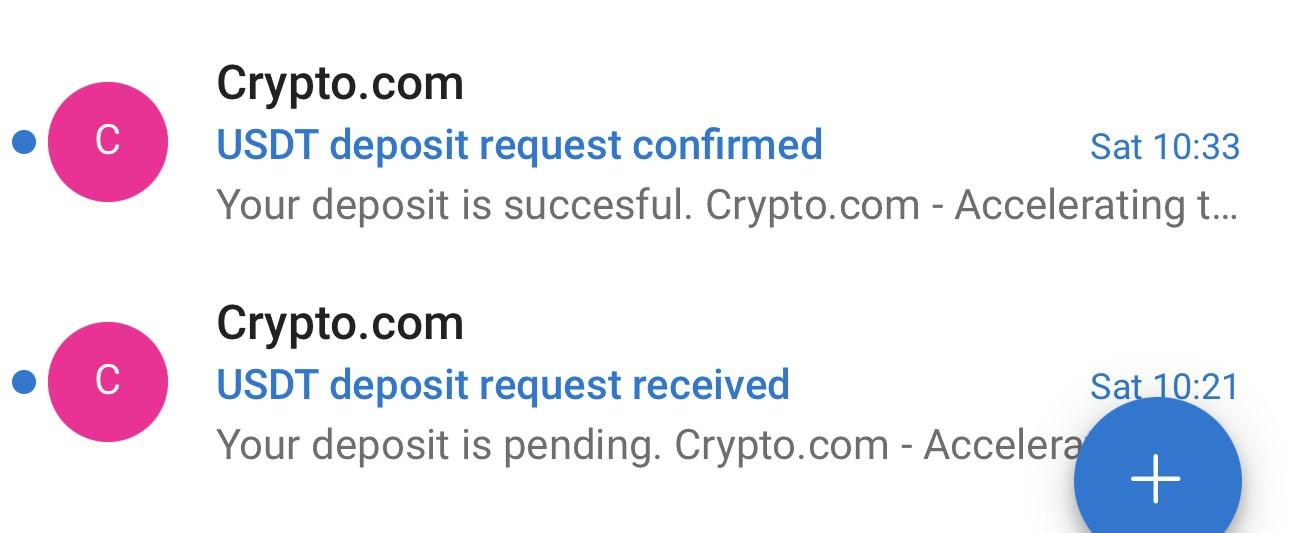The height and width of the screenshot is (533, 1290).
Task: Click Crypto.com sender of Sat 10:21 email
Action: pyautogui.click(x=340, y=325)
